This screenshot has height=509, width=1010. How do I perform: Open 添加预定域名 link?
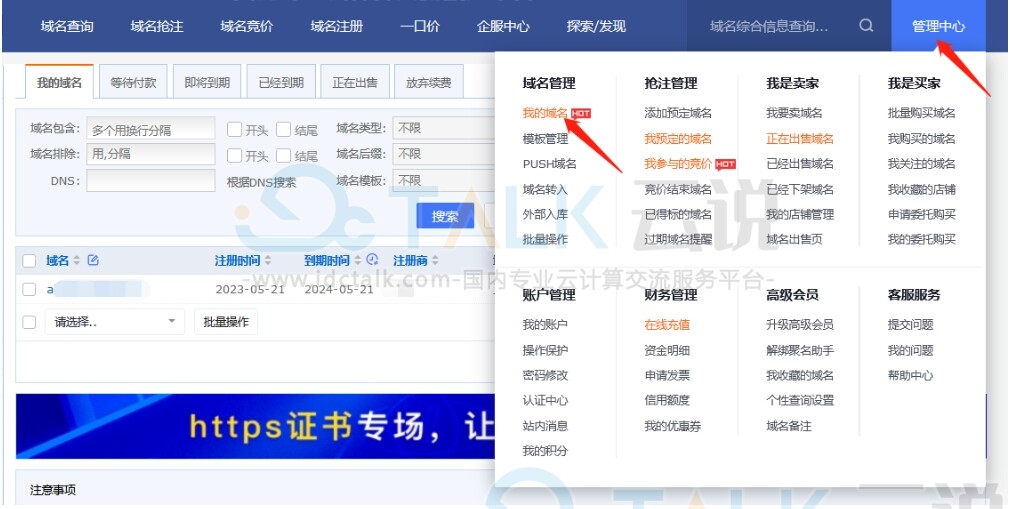(x=678, y=113)
